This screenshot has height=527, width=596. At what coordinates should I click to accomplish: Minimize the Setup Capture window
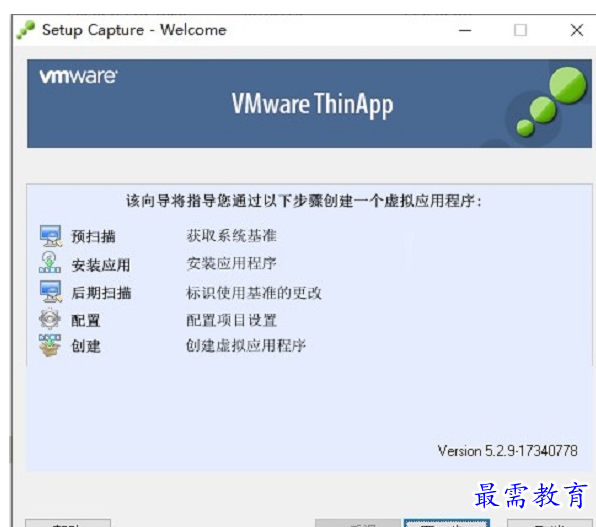[465, 30]
